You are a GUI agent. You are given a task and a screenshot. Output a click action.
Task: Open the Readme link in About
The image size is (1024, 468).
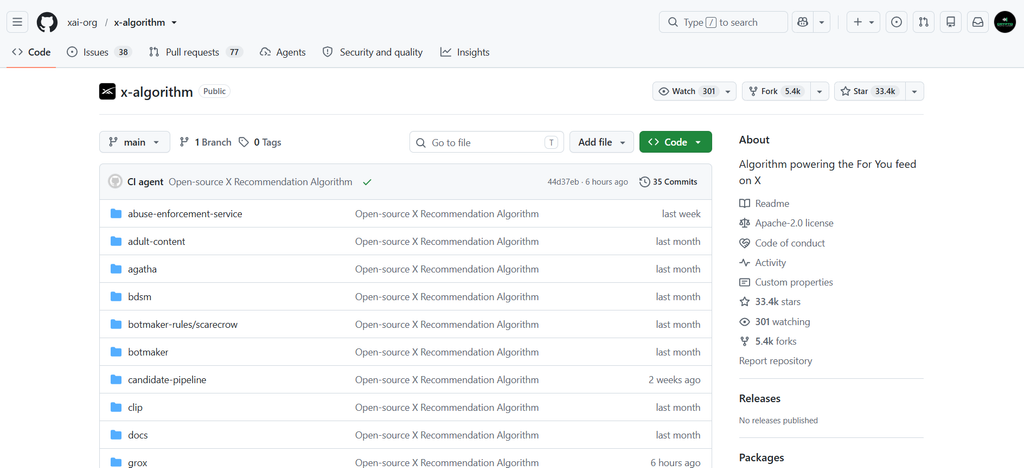pyautogui.click(x=764, y=204)
